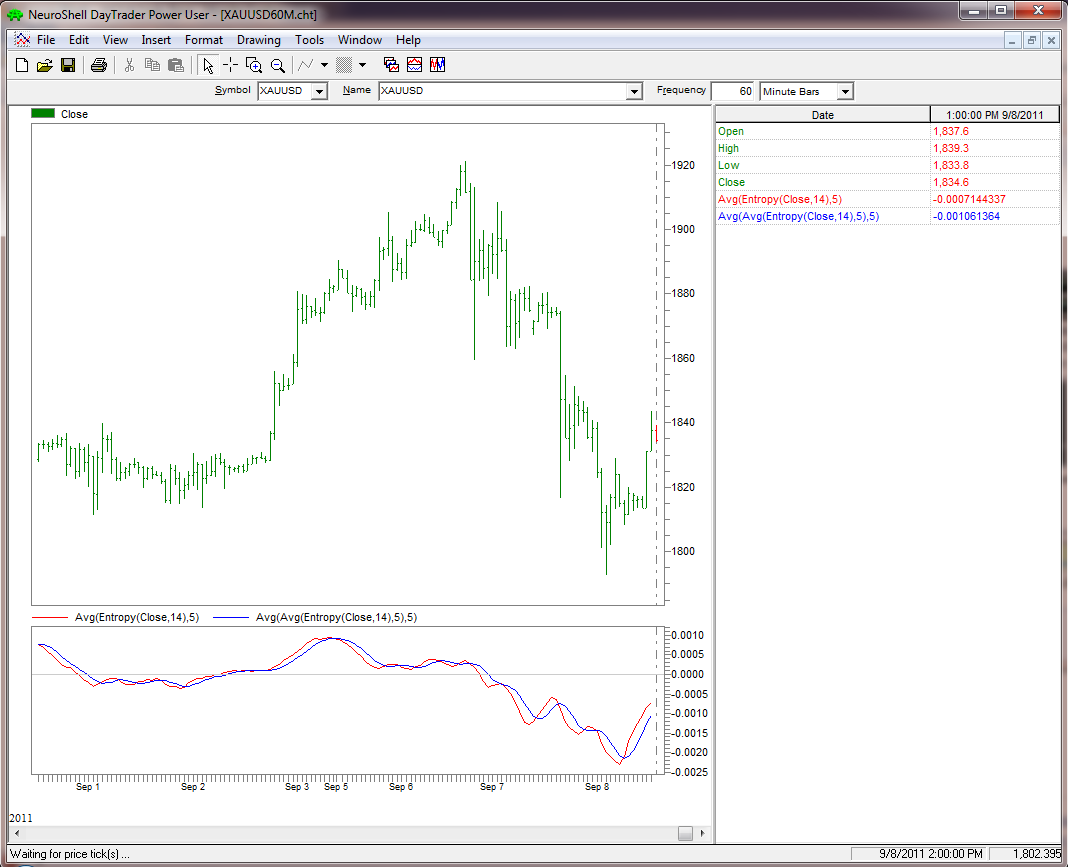This screenshot has height=867, width=1068.
Task: Click the Copy icon in toolbar
Action: pos(153,65)
